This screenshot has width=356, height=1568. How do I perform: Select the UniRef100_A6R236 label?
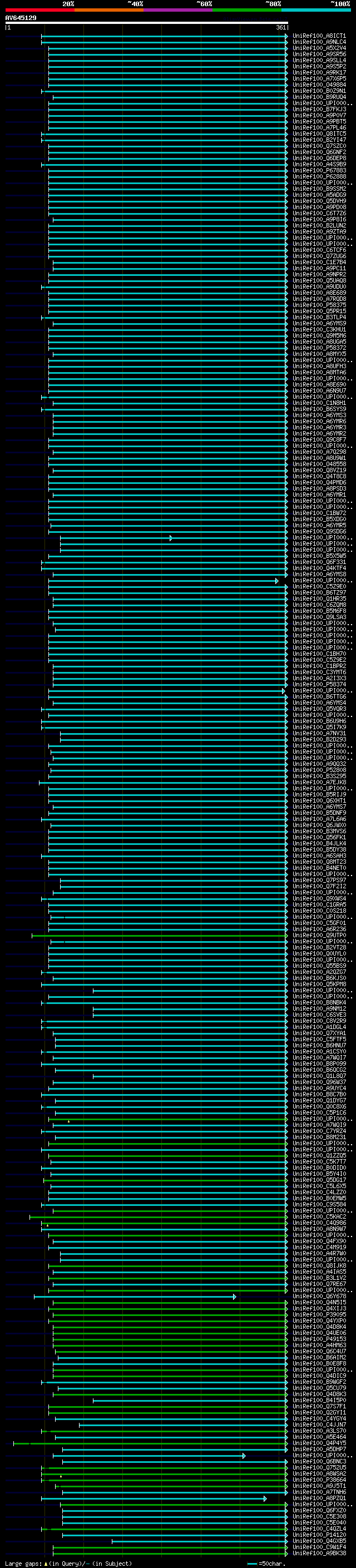coord(319,929)
